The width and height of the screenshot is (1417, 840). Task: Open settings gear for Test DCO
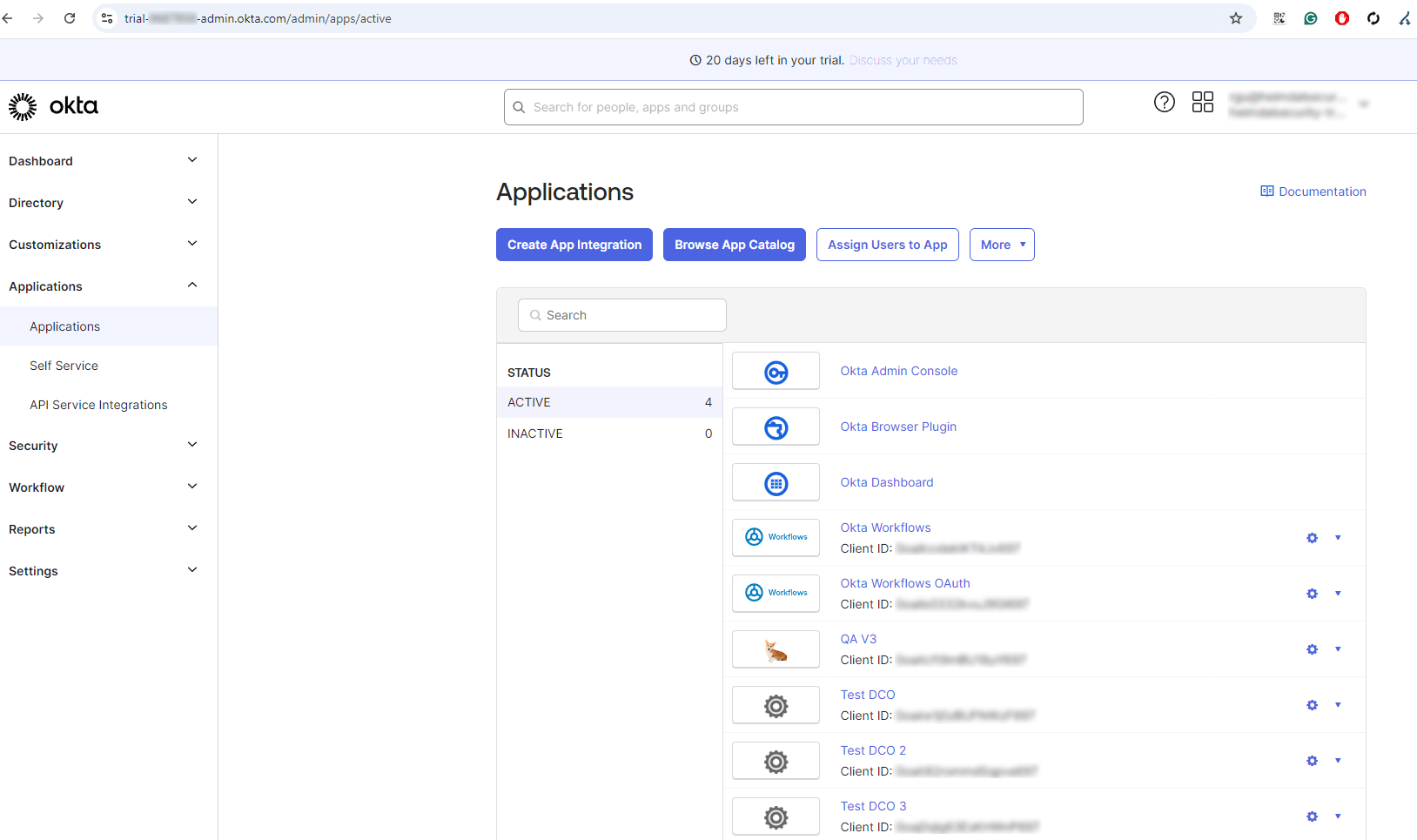[1312, 705]
